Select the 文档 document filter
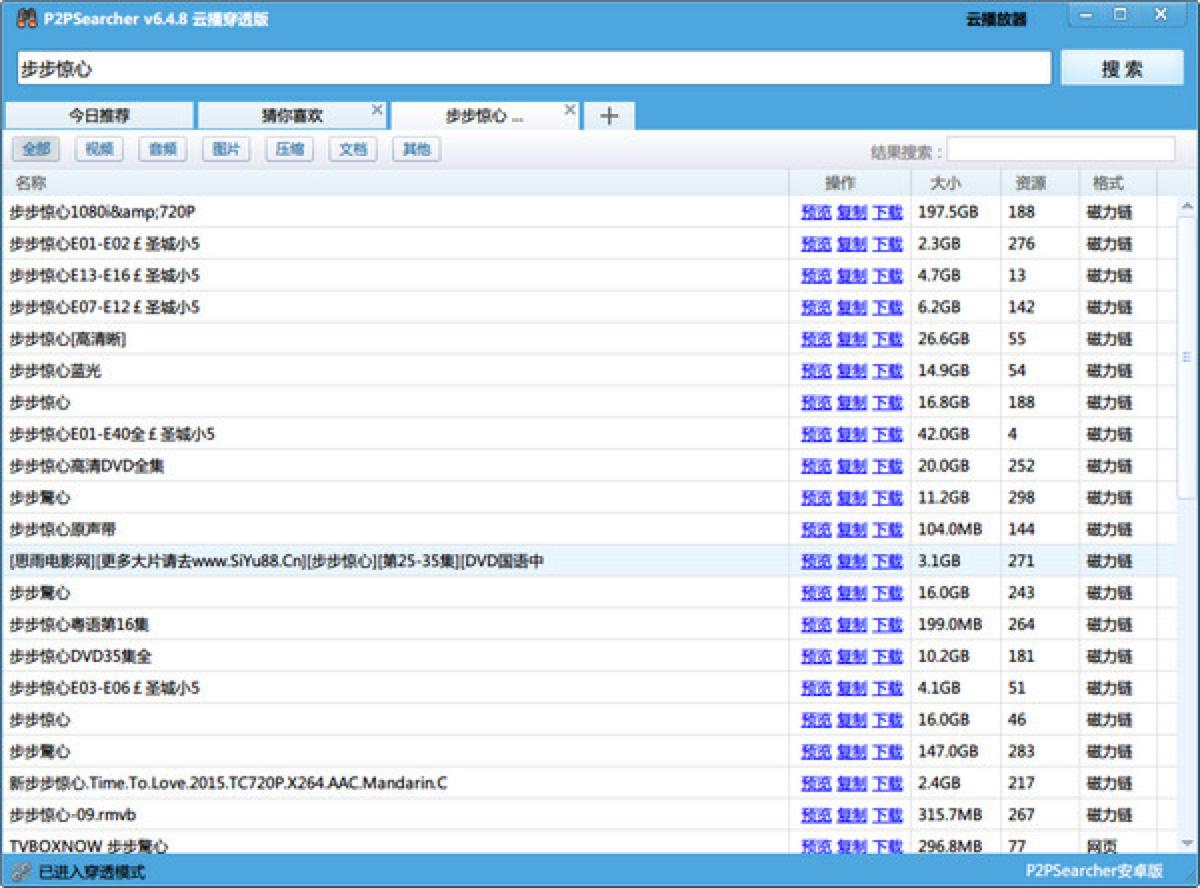 [351, 149]
